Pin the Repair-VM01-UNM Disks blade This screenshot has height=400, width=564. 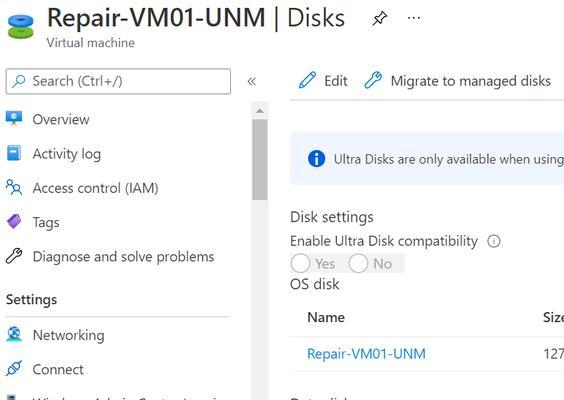379,18
